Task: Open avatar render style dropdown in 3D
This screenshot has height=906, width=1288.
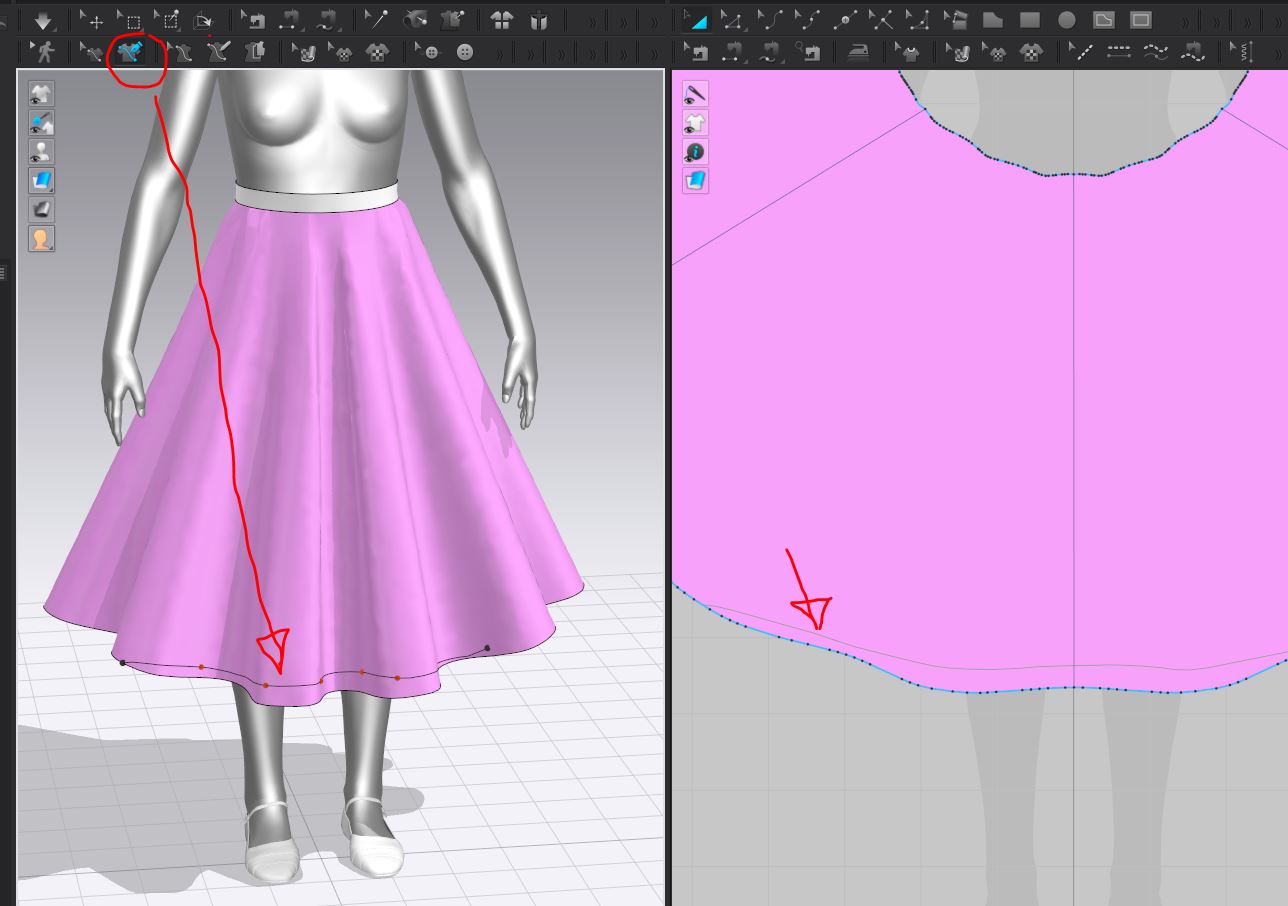Action: (41, 239)
